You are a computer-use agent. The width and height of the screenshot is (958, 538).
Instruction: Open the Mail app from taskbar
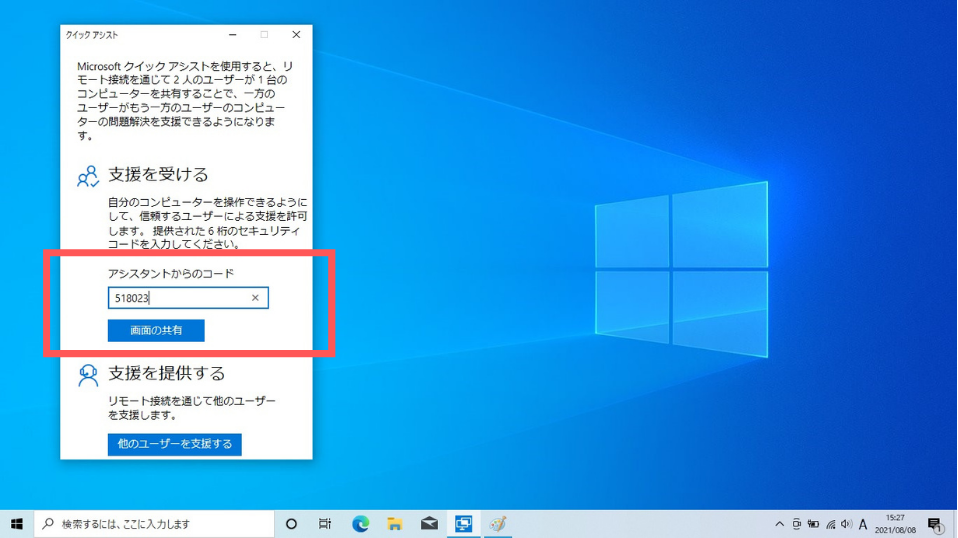(430, 524)
